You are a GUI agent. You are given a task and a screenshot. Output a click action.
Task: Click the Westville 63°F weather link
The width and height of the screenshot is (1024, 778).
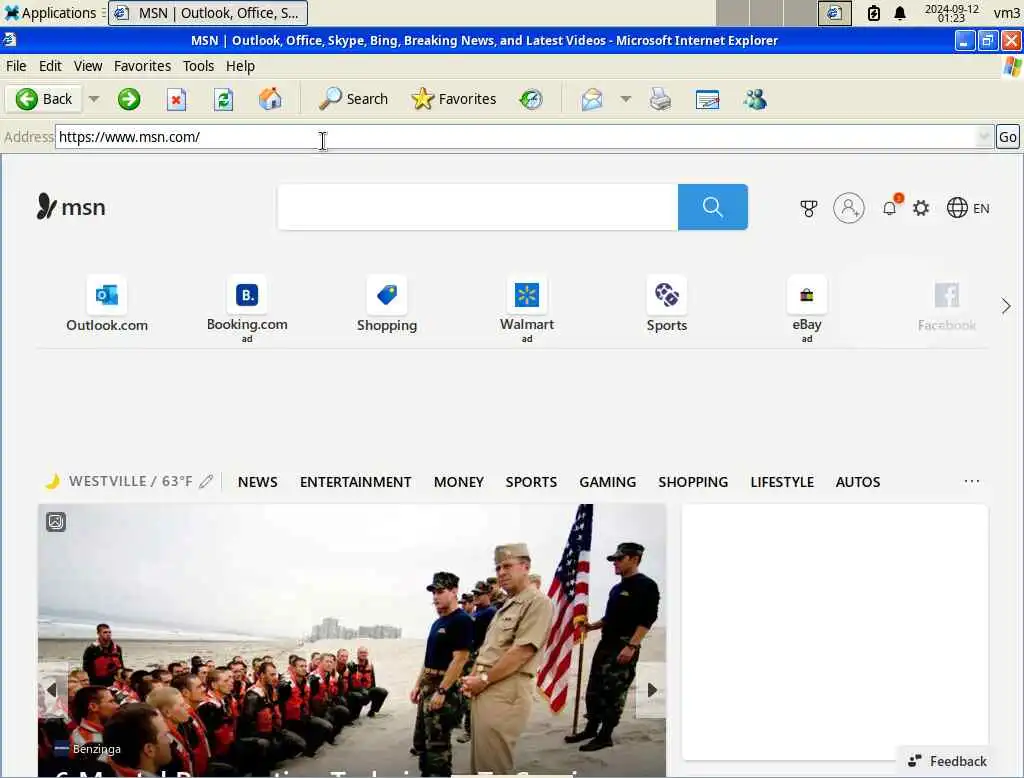[130, 481]
